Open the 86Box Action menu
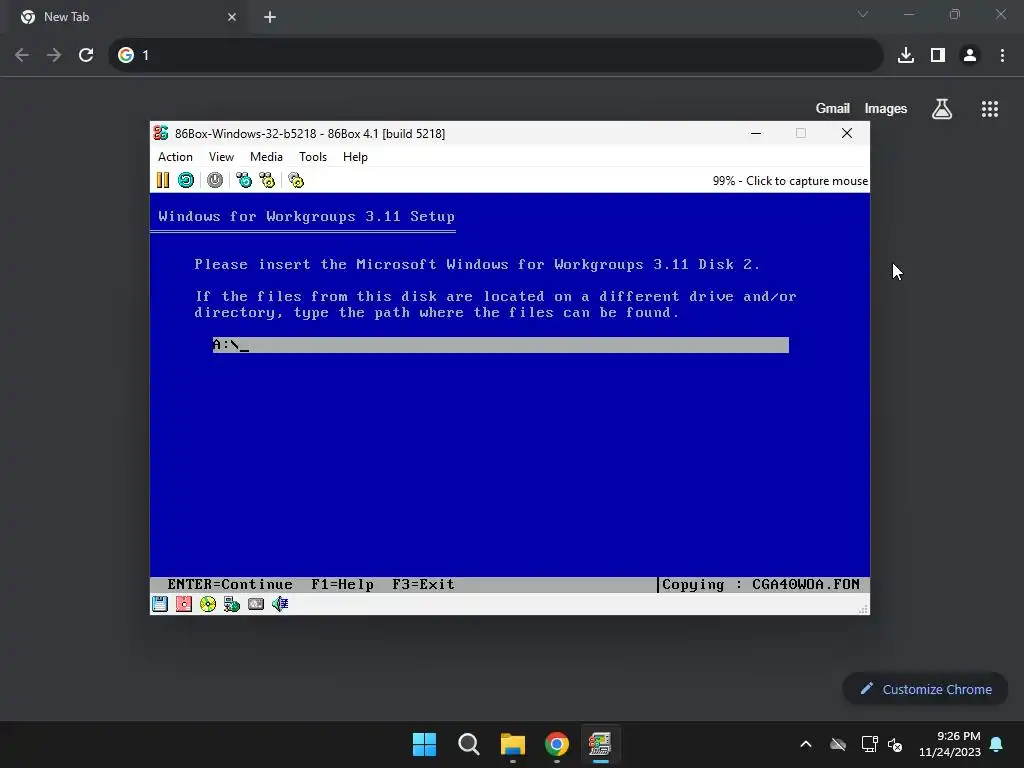1024x768 pixels. click(x=175, y=157)
